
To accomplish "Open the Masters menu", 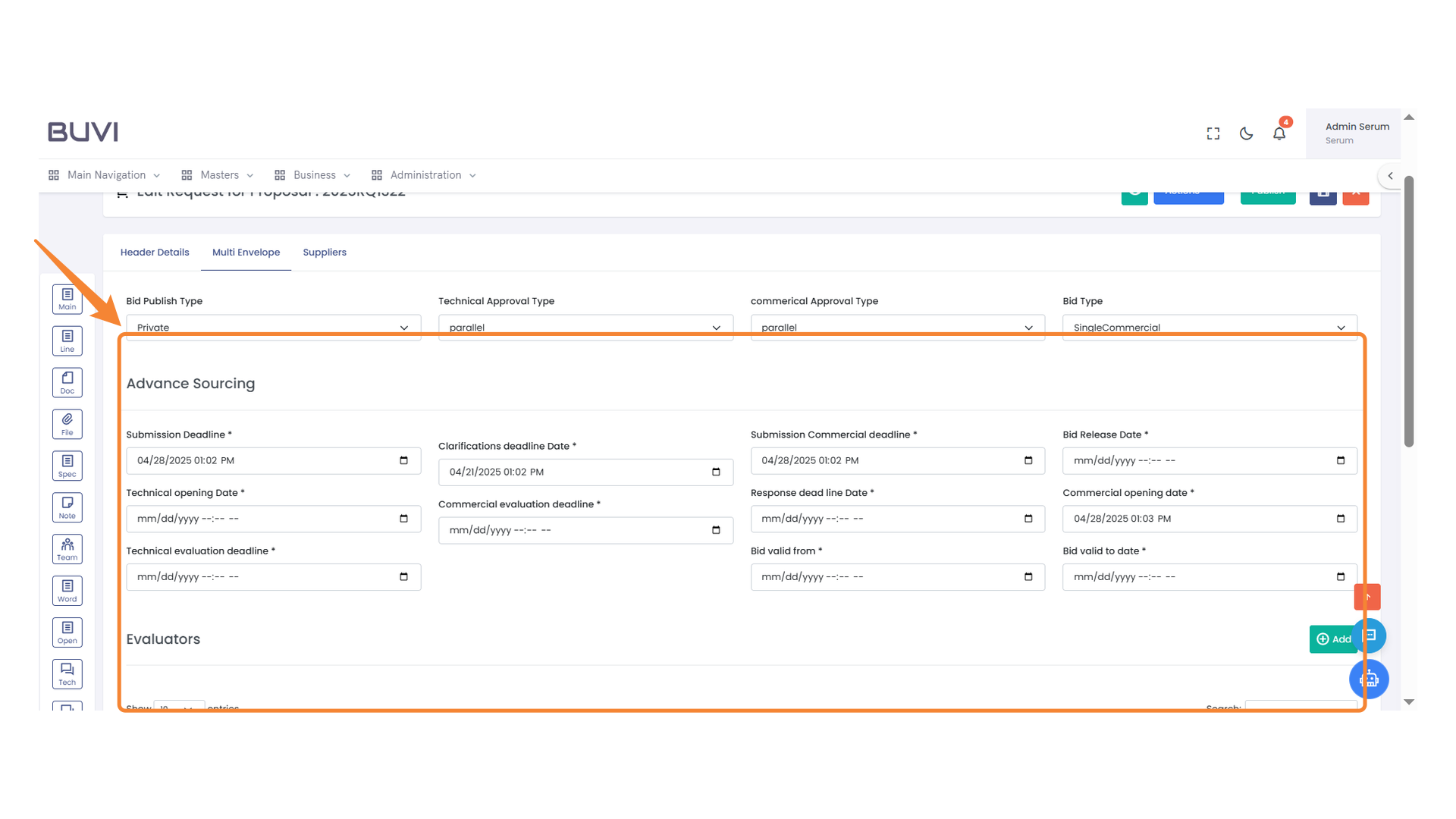I will (218, 175).
